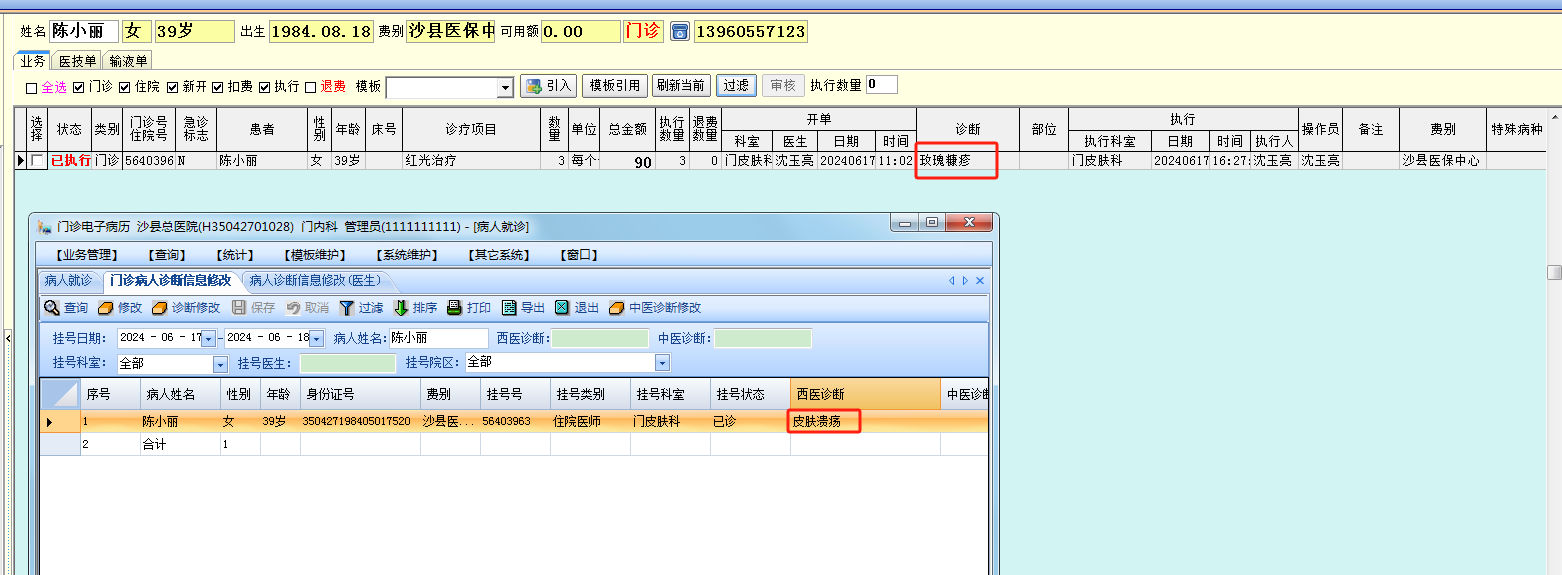
Task: Click the 挂号号 column header
Action: (515, 394)
